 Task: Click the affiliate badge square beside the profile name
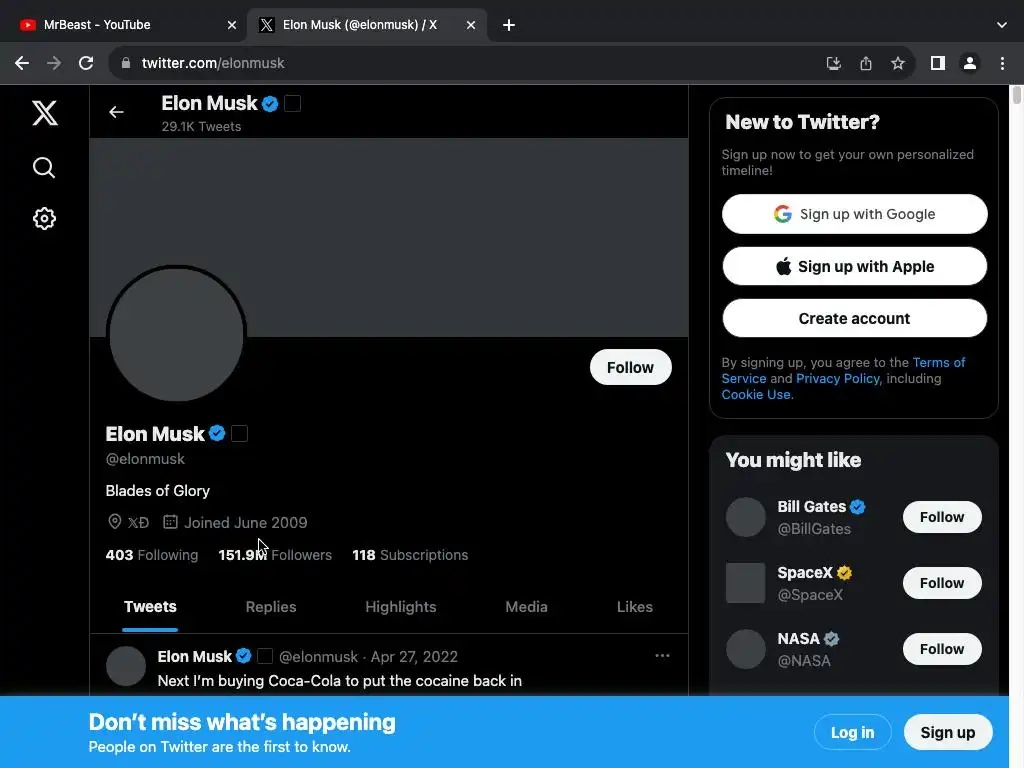click(x=240, y=433)
